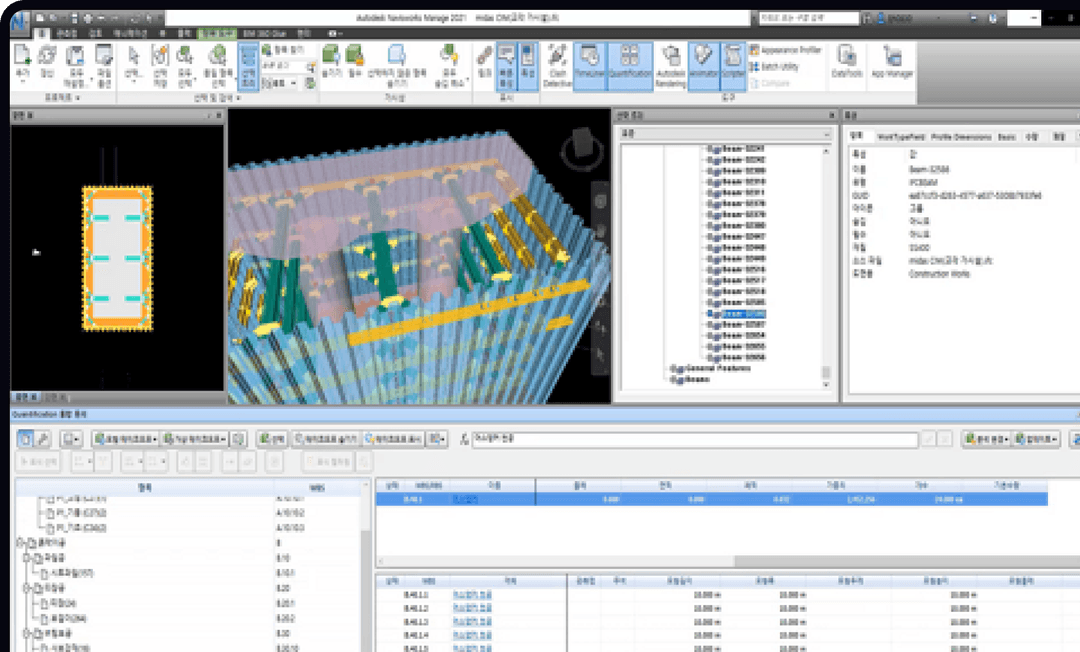
Task: Open the BIM 360 Glue ribbon tab
Action: [x=264, y=33]
